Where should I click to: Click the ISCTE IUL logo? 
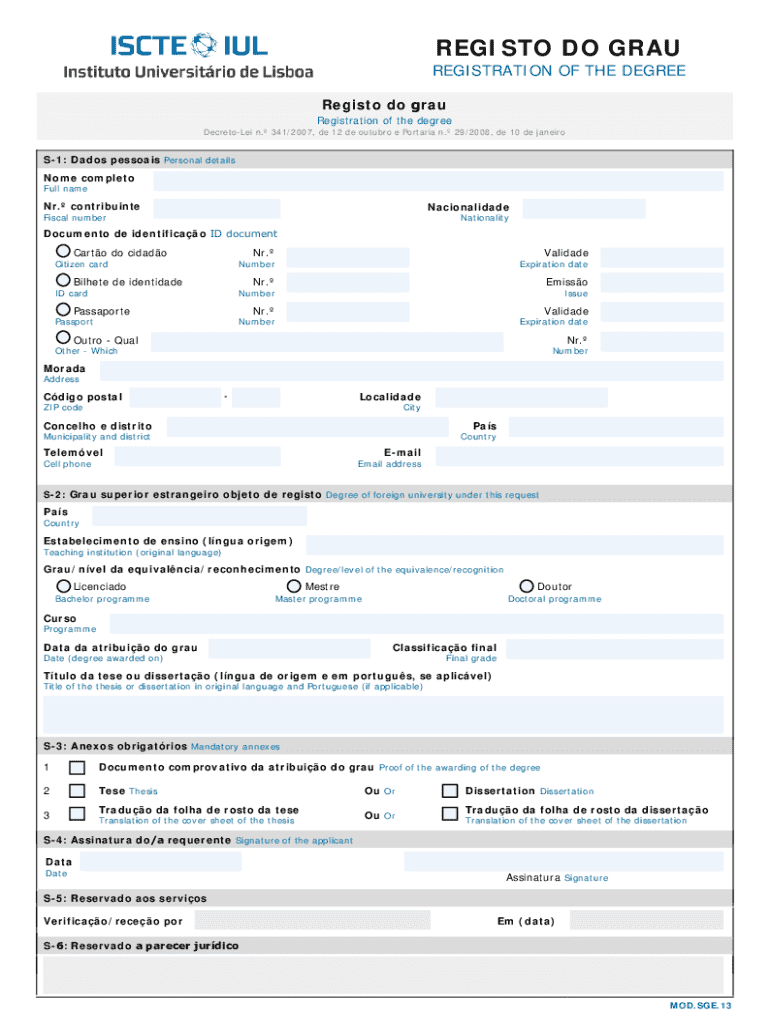[x=189, y=55]
